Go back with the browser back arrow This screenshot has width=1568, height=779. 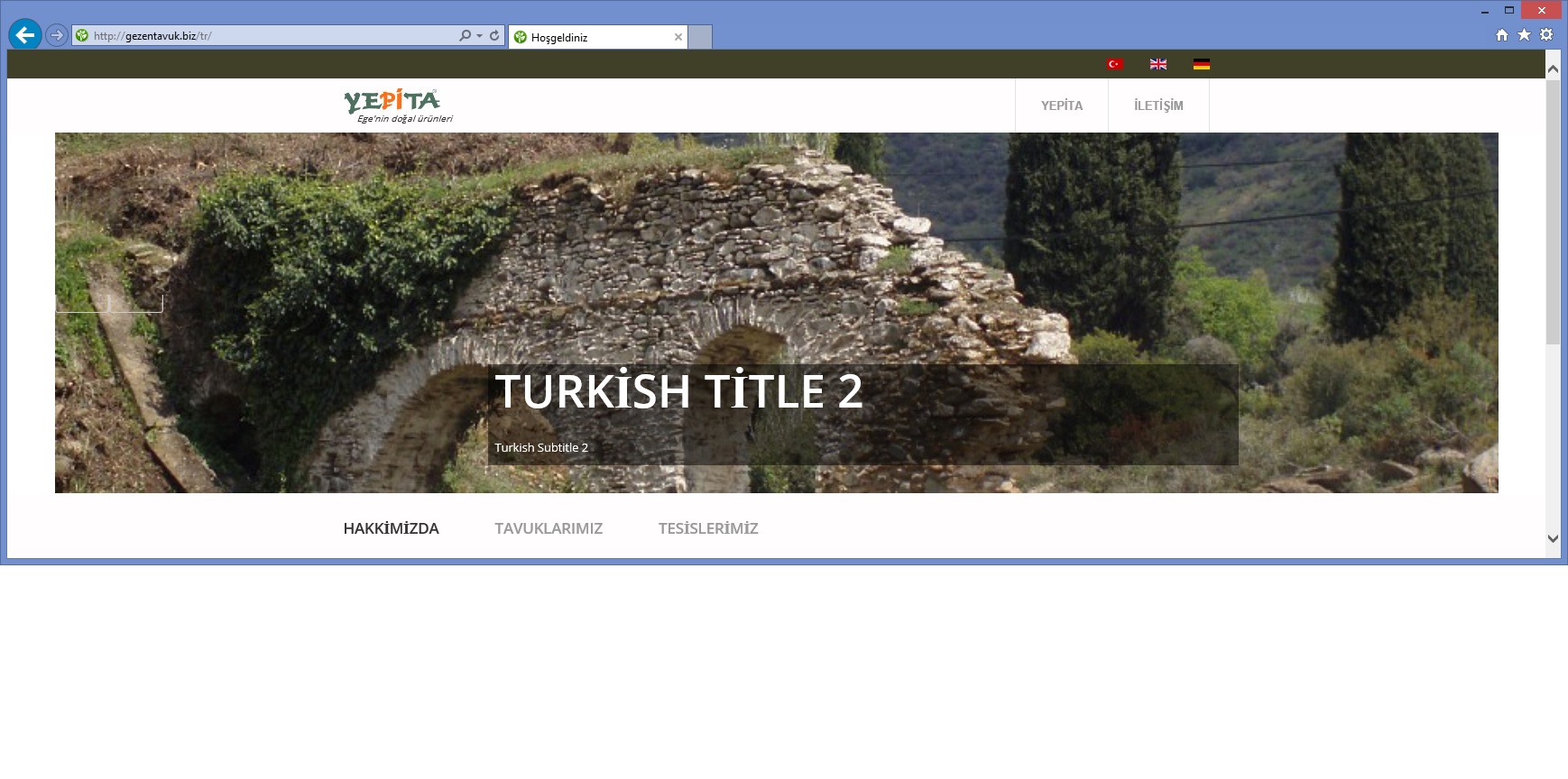(x=25, y=35)
